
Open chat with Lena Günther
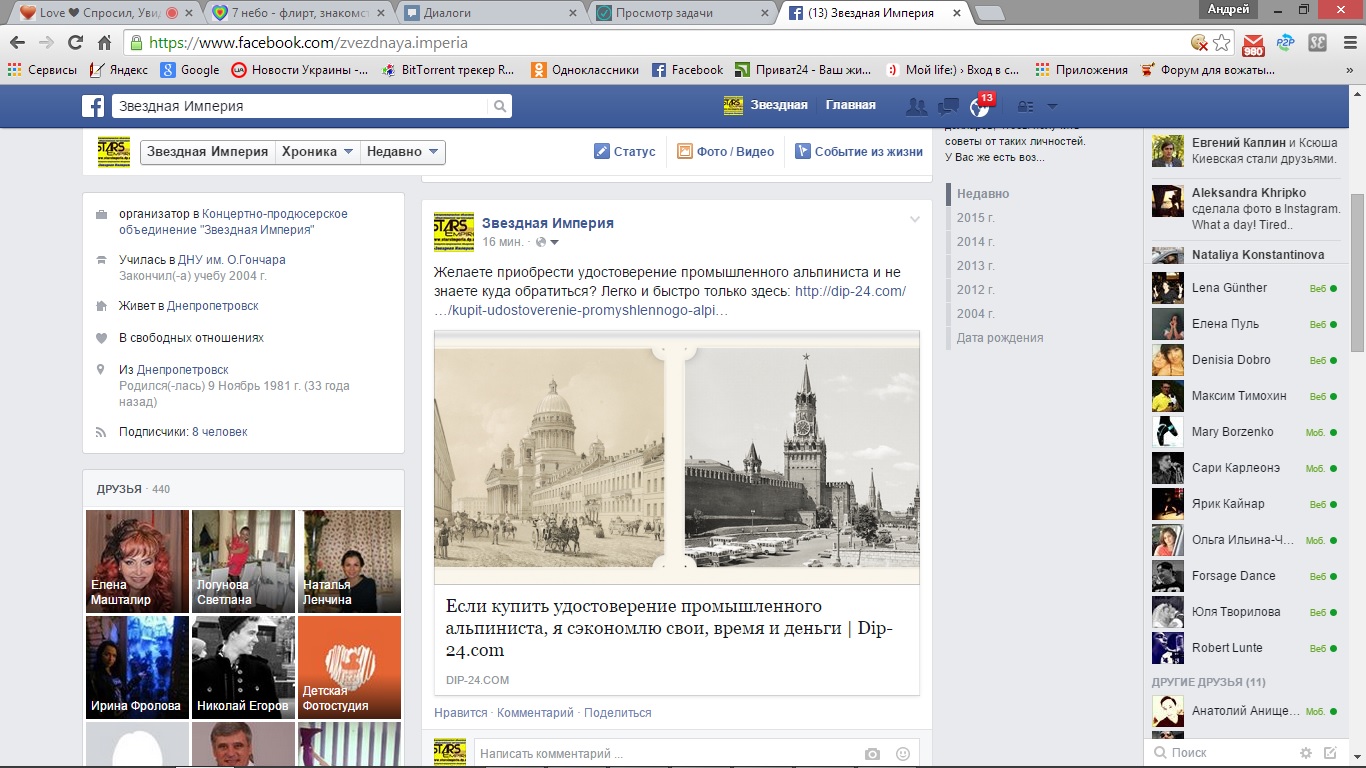point(1246,288)
